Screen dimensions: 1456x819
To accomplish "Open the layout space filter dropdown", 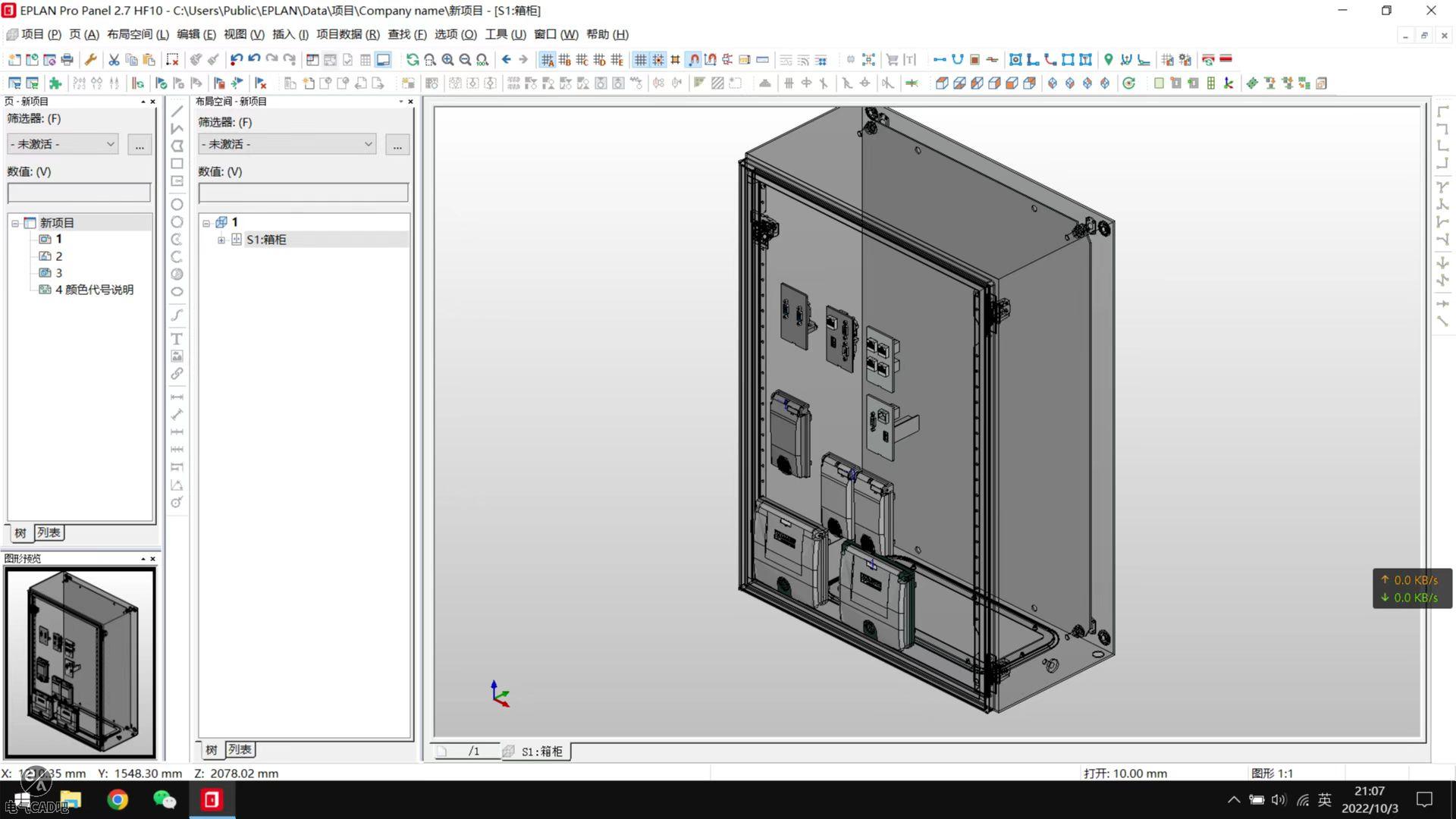I will point(287,144).
